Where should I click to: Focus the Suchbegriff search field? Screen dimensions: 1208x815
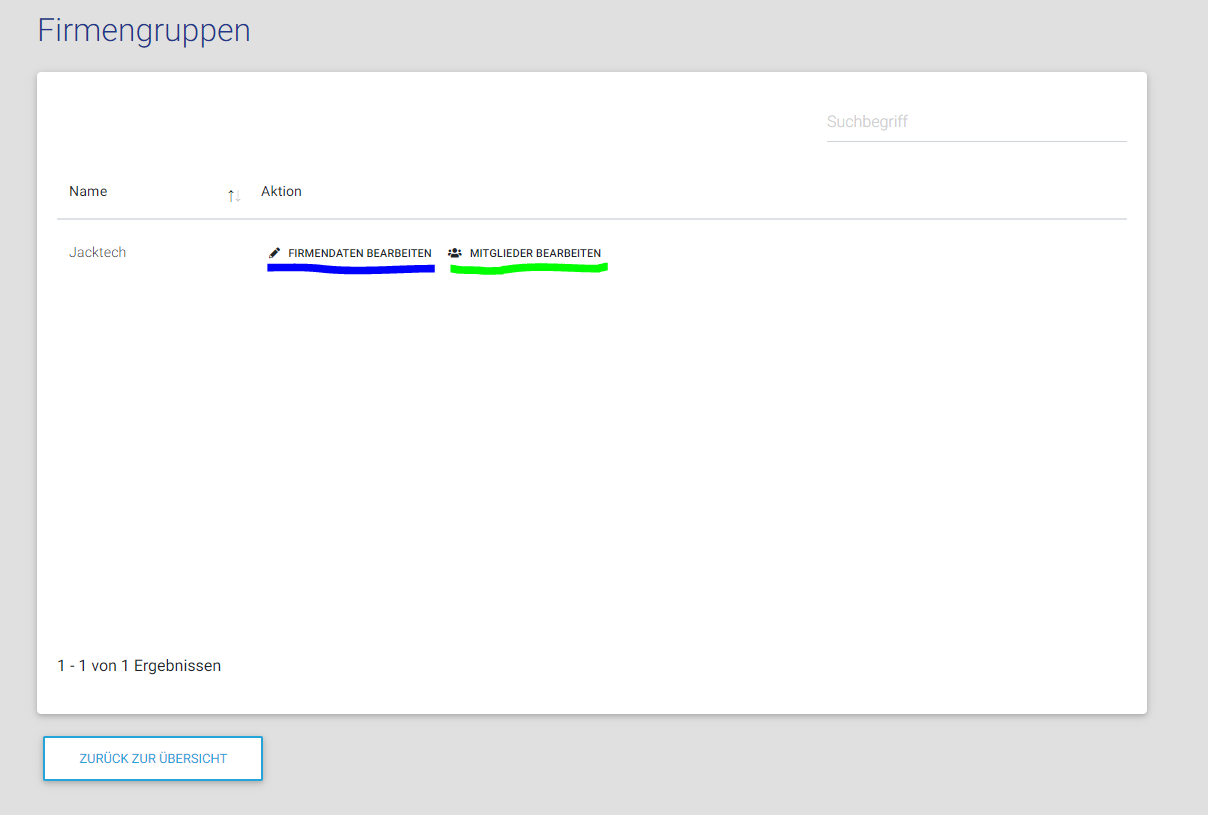pos(975,122)
